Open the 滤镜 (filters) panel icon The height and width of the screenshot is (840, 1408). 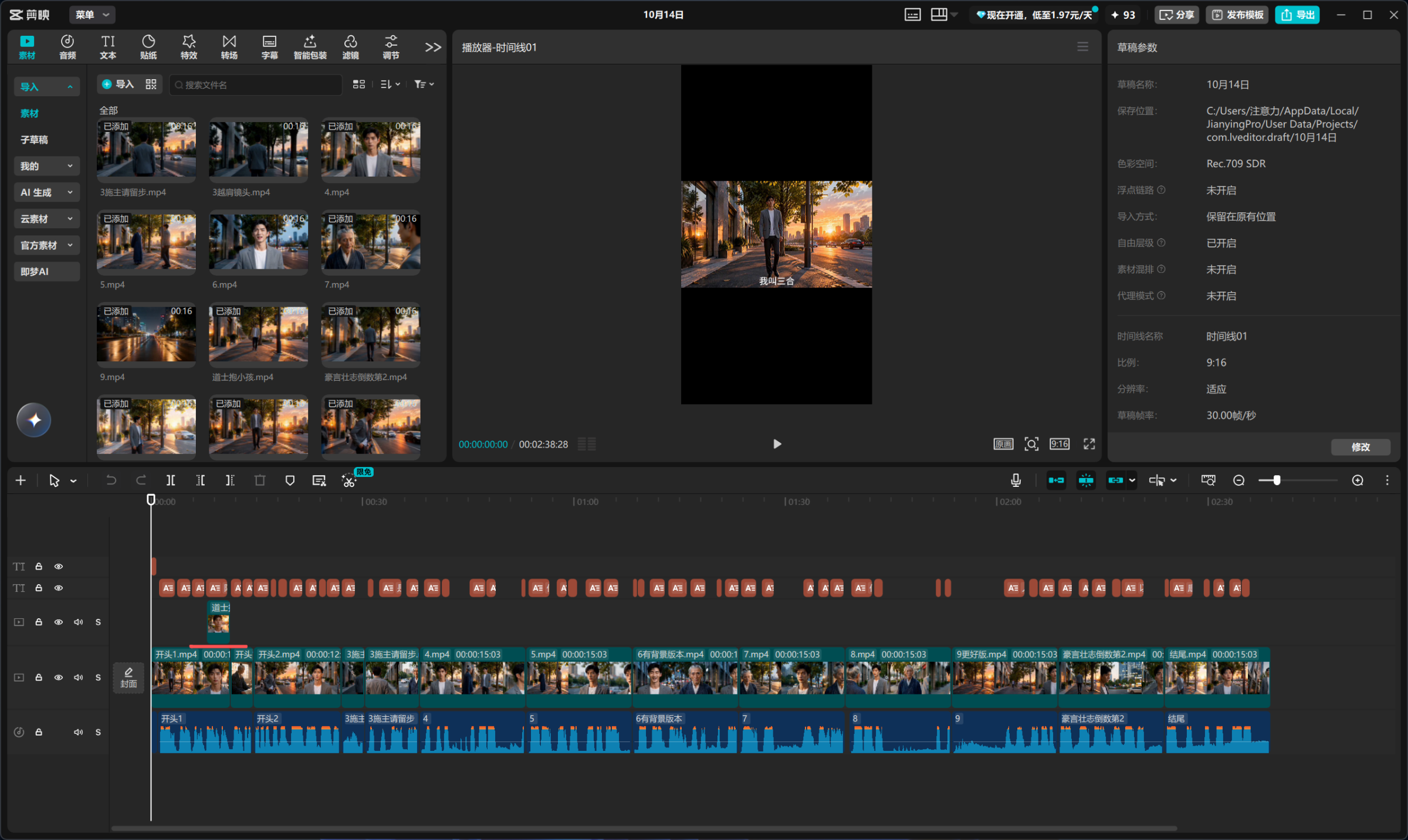[350, 47]
